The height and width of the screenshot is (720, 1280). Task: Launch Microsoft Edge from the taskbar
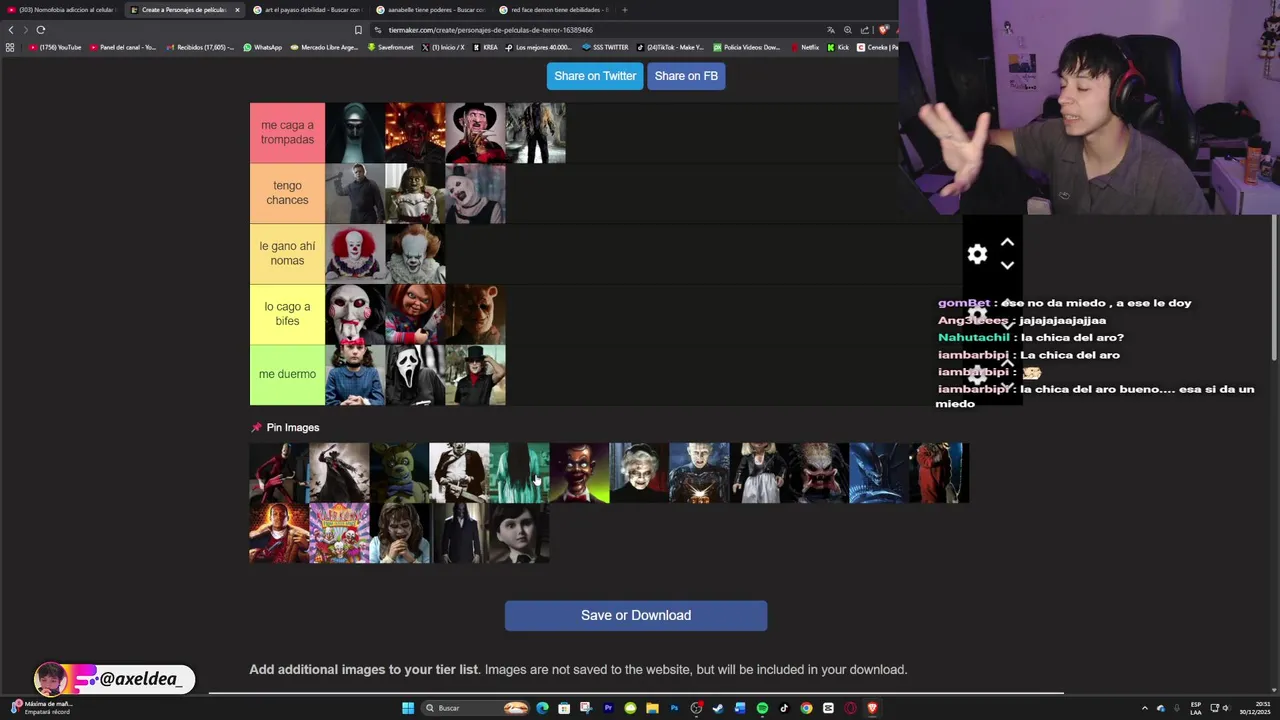542,708
